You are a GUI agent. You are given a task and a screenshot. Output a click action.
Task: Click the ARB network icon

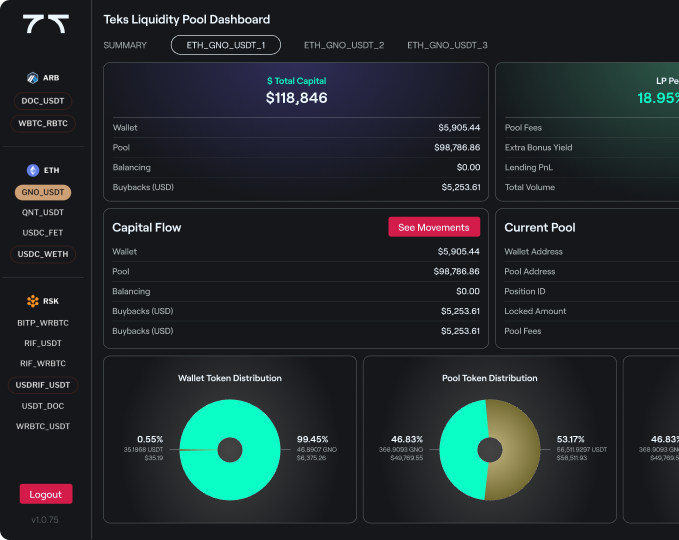32,78
